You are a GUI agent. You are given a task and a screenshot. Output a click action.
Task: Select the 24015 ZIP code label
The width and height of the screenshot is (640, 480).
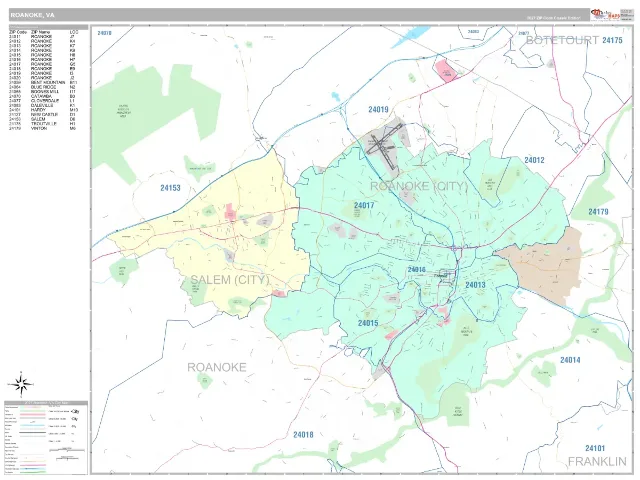(x=368, y=323)
